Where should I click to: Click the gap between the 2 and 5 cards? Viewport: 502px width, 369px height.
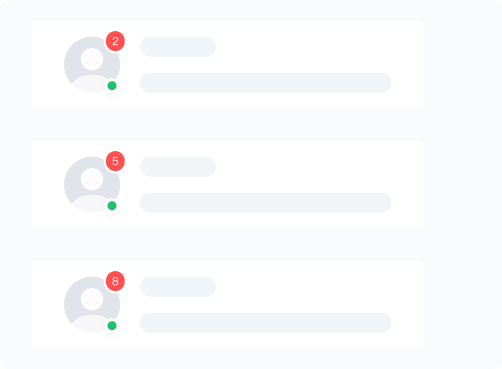point(227,125)
